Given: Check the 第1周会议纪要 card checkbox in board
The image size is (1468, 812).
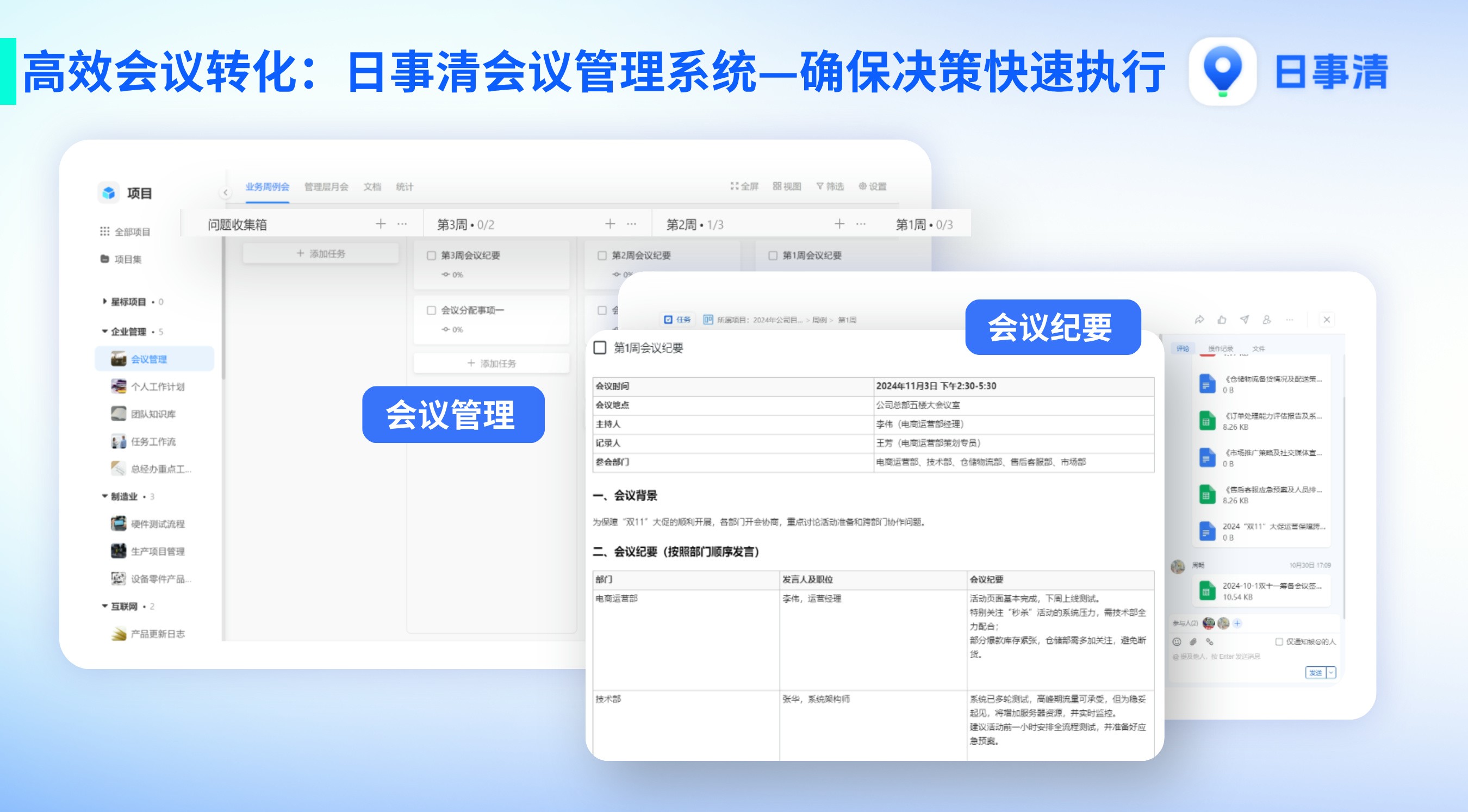Looking at the screenshot, I should pyautogui.click(x=773, y=255).
